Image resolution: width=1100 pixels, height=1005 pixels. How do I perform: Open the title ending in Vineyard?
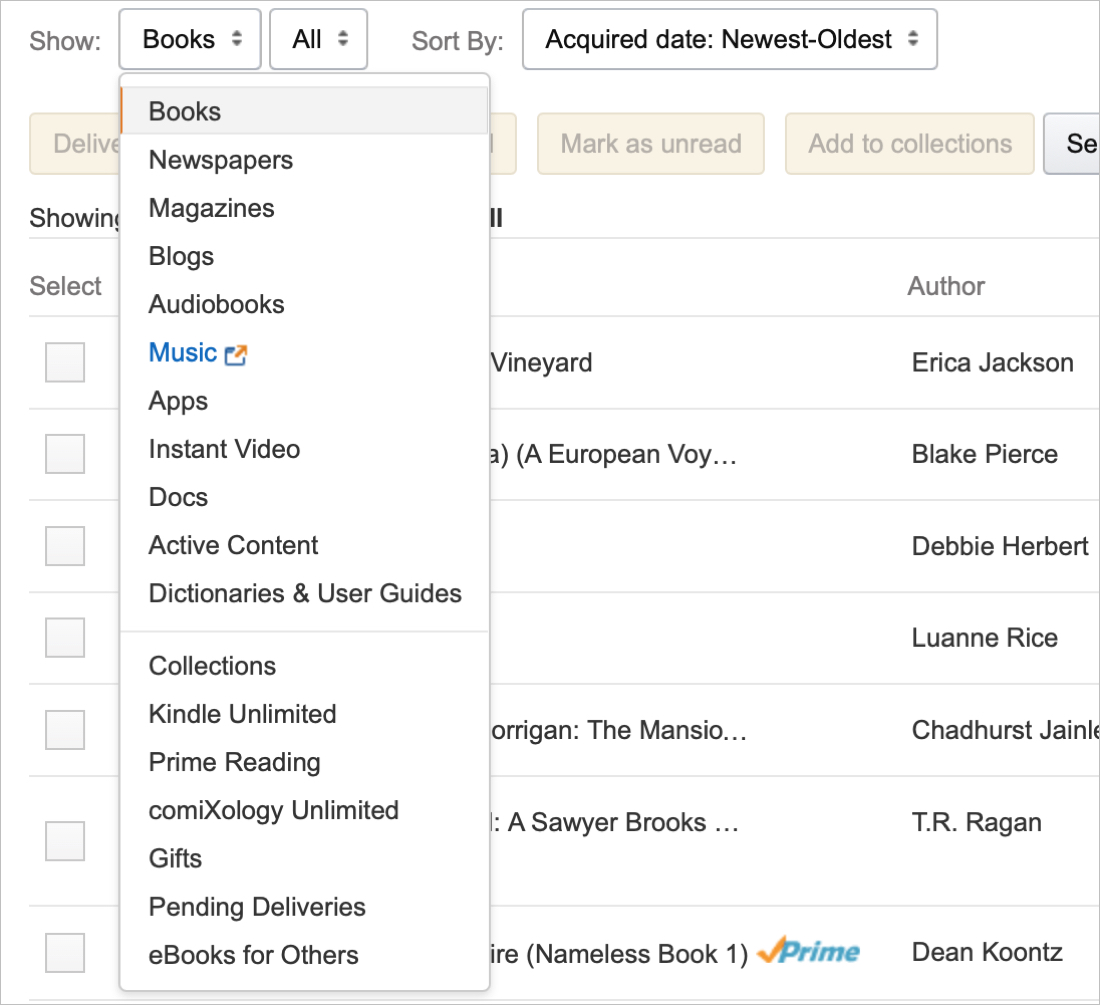[x=541, y=363]
